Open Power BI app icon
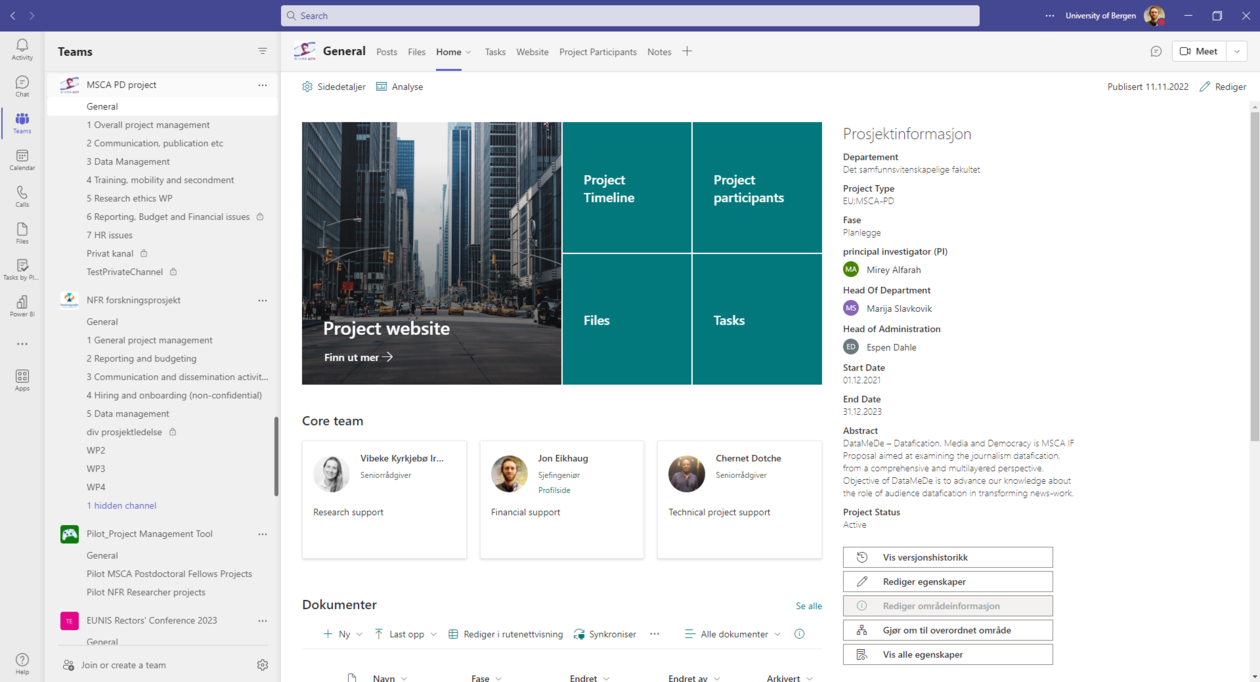1260x682 pixels. tap(22, 306)
